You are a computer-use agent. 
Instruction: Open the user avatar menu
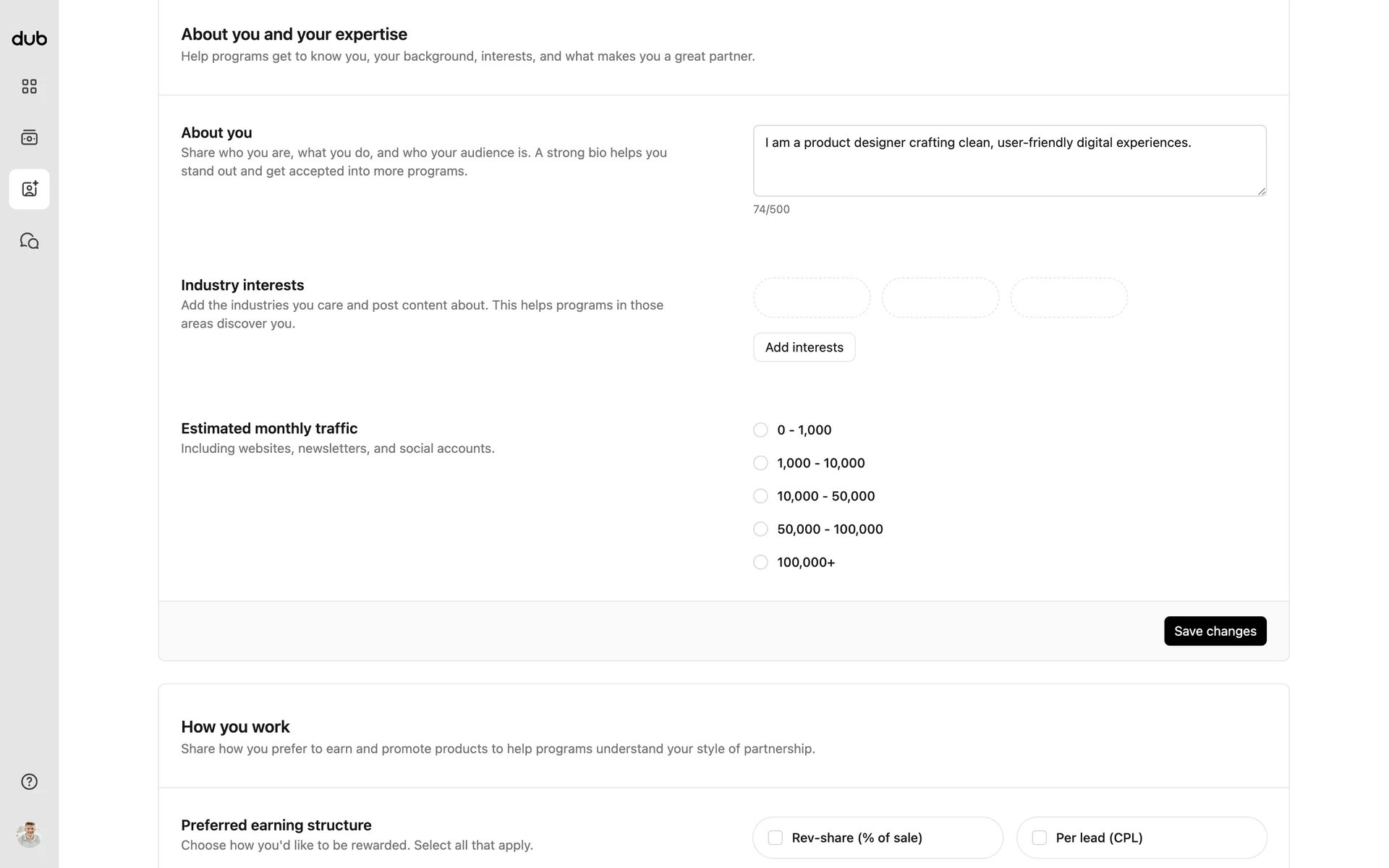click(29, 835)
